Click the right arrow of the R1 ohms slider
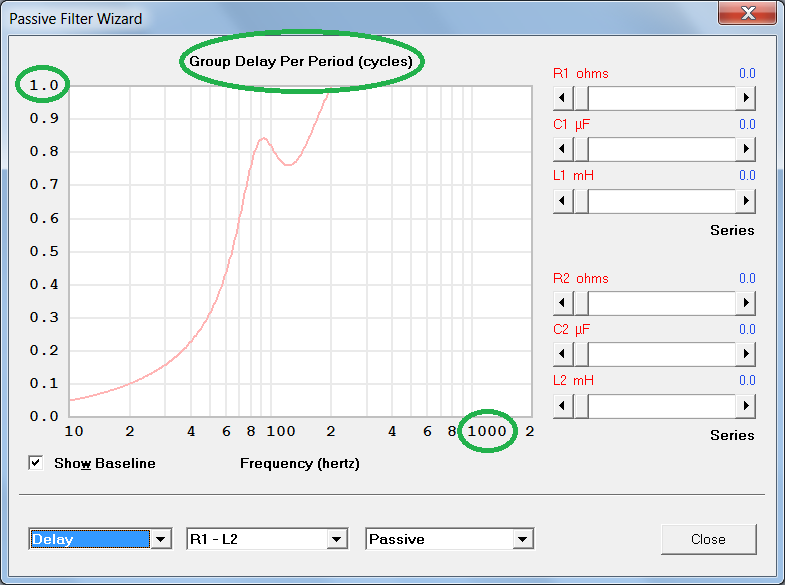 point(745,98)
